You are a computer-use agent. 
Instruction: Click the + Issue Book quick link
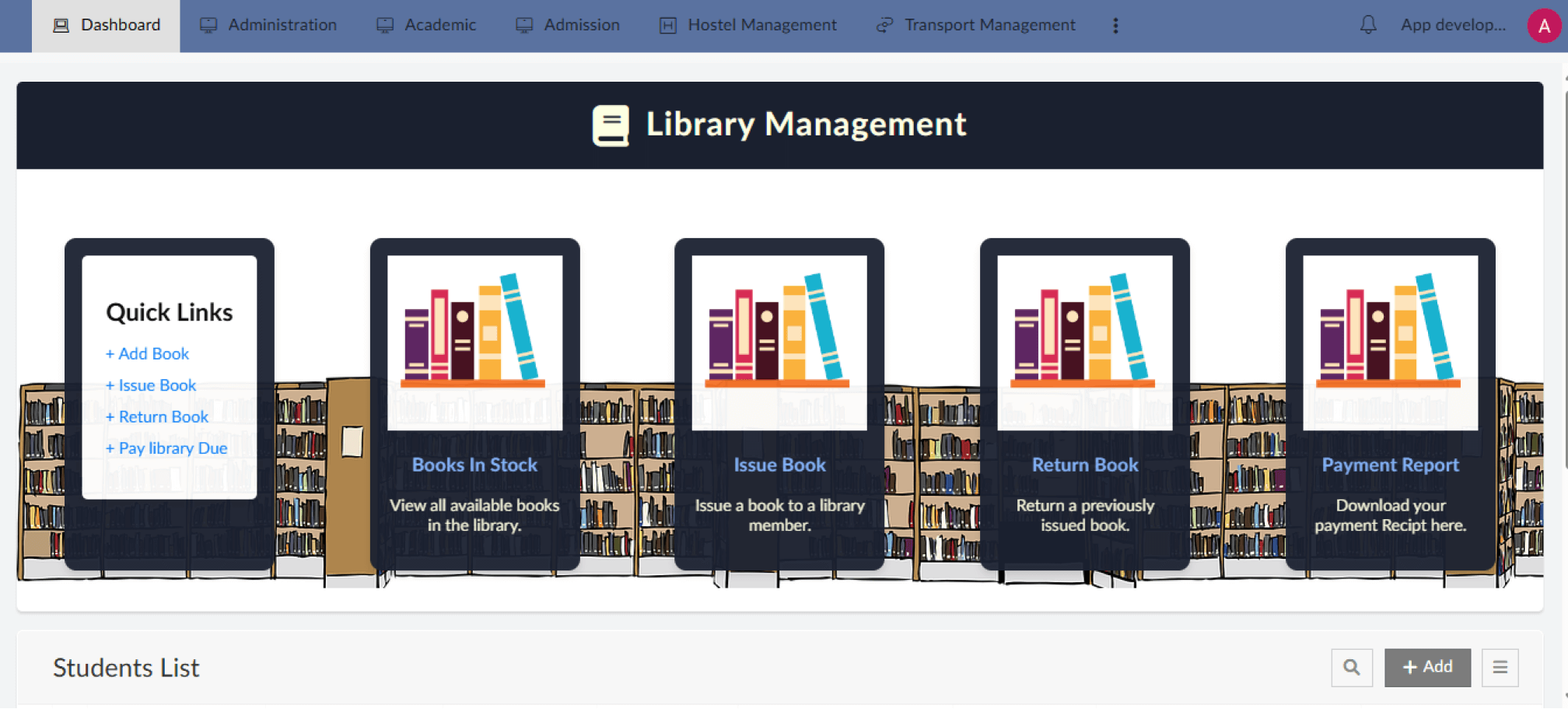coord(150,385)
